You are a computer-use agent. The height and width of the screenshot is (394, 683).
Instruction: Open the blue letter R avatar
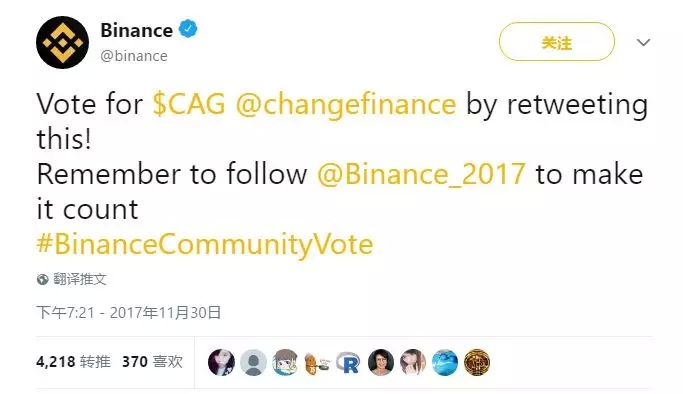[x=348, y=362]
